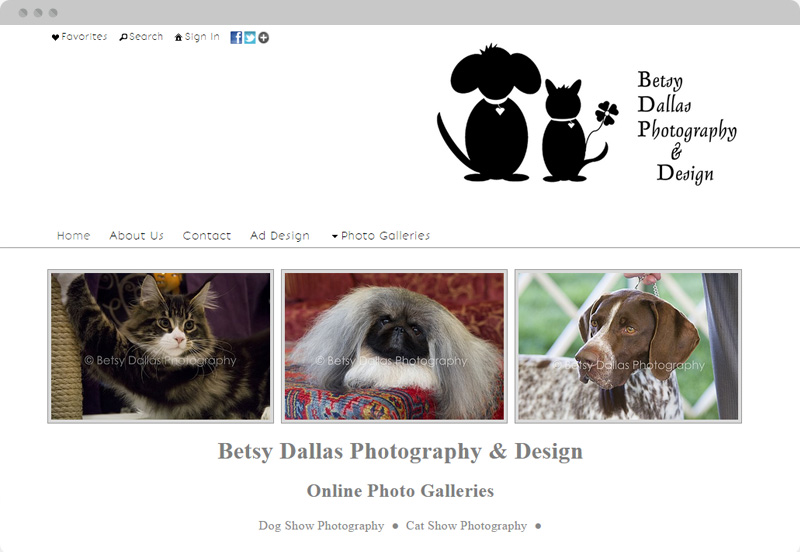Open the Photo Galleries menu
Viewport: 800px width, 552px height.
(385, 236)
